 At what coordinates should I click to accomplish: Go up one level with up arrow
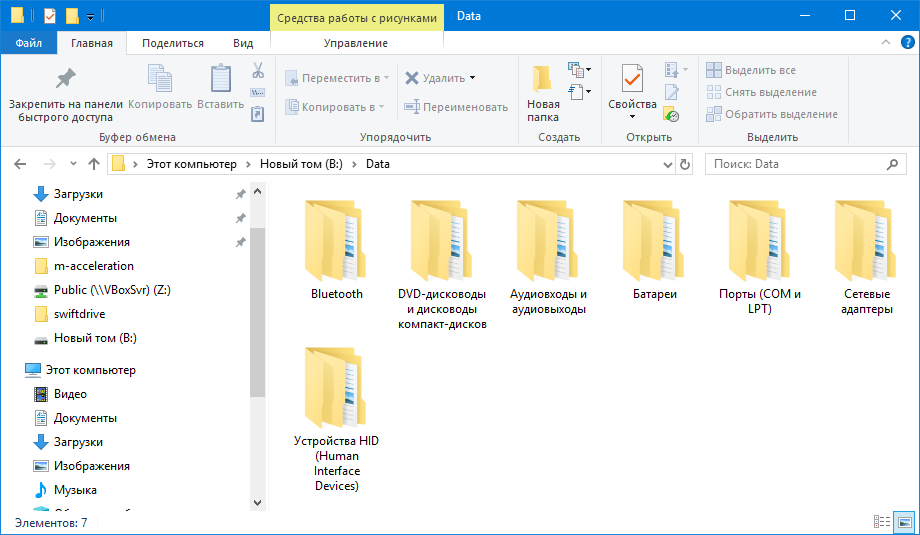94,164
